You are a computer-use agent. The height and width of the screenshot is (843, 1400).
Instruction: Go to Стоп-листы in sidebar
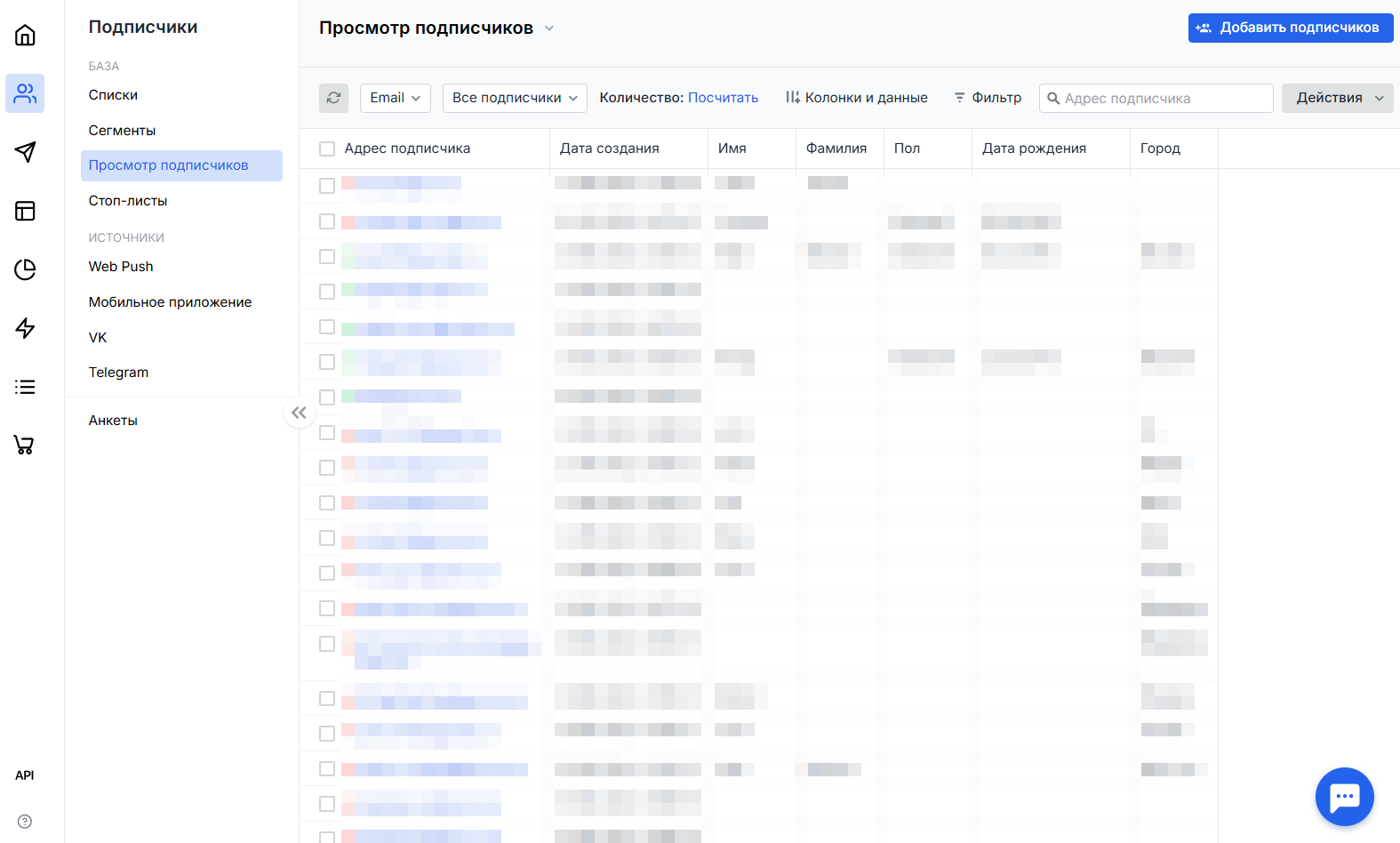(x=128, y=201)
